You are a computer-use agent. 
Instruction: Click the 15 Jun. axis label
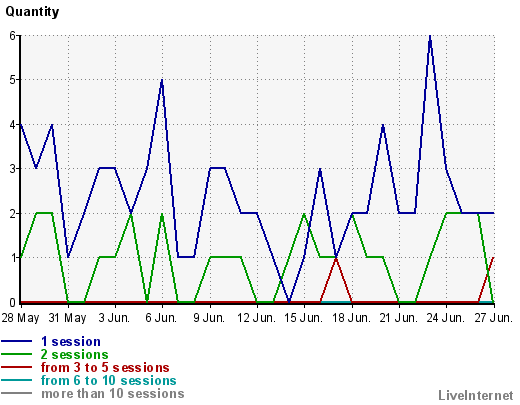click(x=304, y=318)
